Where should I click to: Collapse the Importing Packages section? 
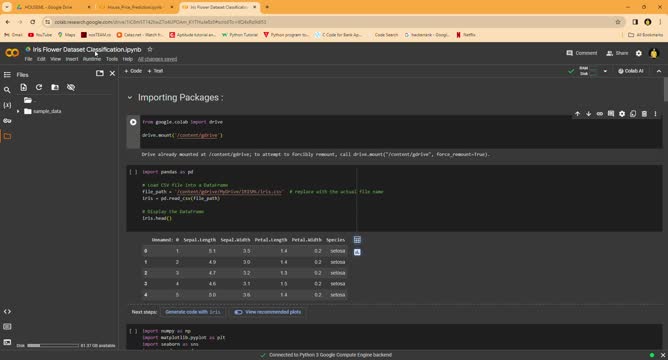tap(130, 98)
